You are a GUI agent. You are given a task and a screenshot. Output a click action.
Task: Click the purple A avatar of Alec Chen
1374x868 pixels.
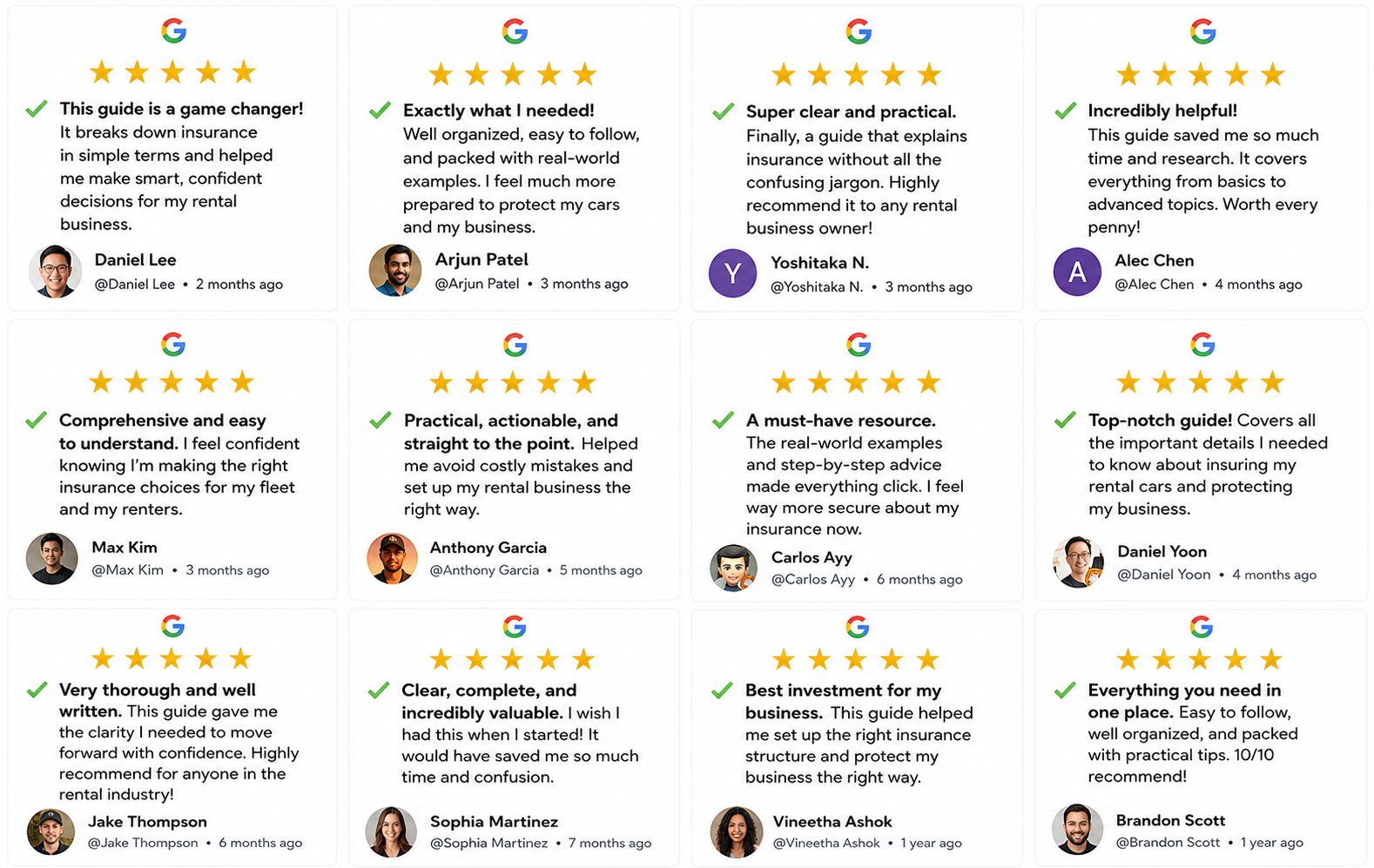(1077, 272)
